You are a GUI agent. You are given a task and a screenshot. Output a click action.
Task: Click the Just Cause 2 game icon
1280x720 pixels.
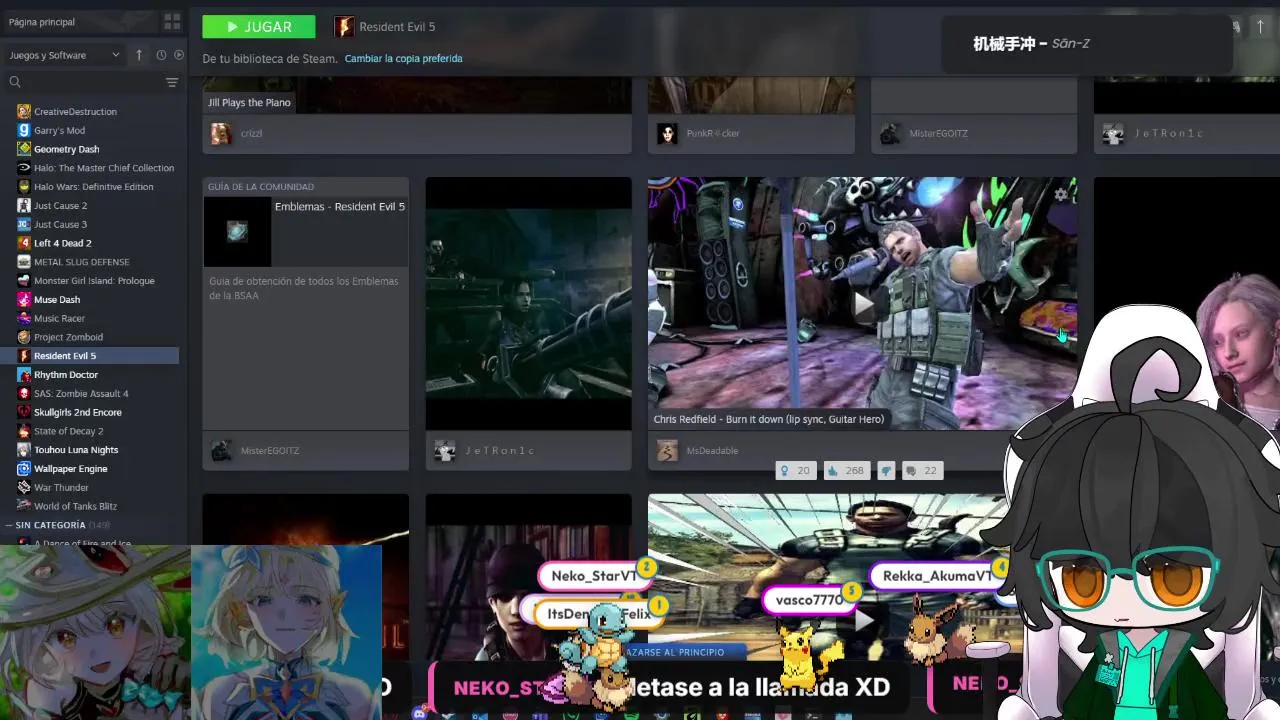pos(24,206)
